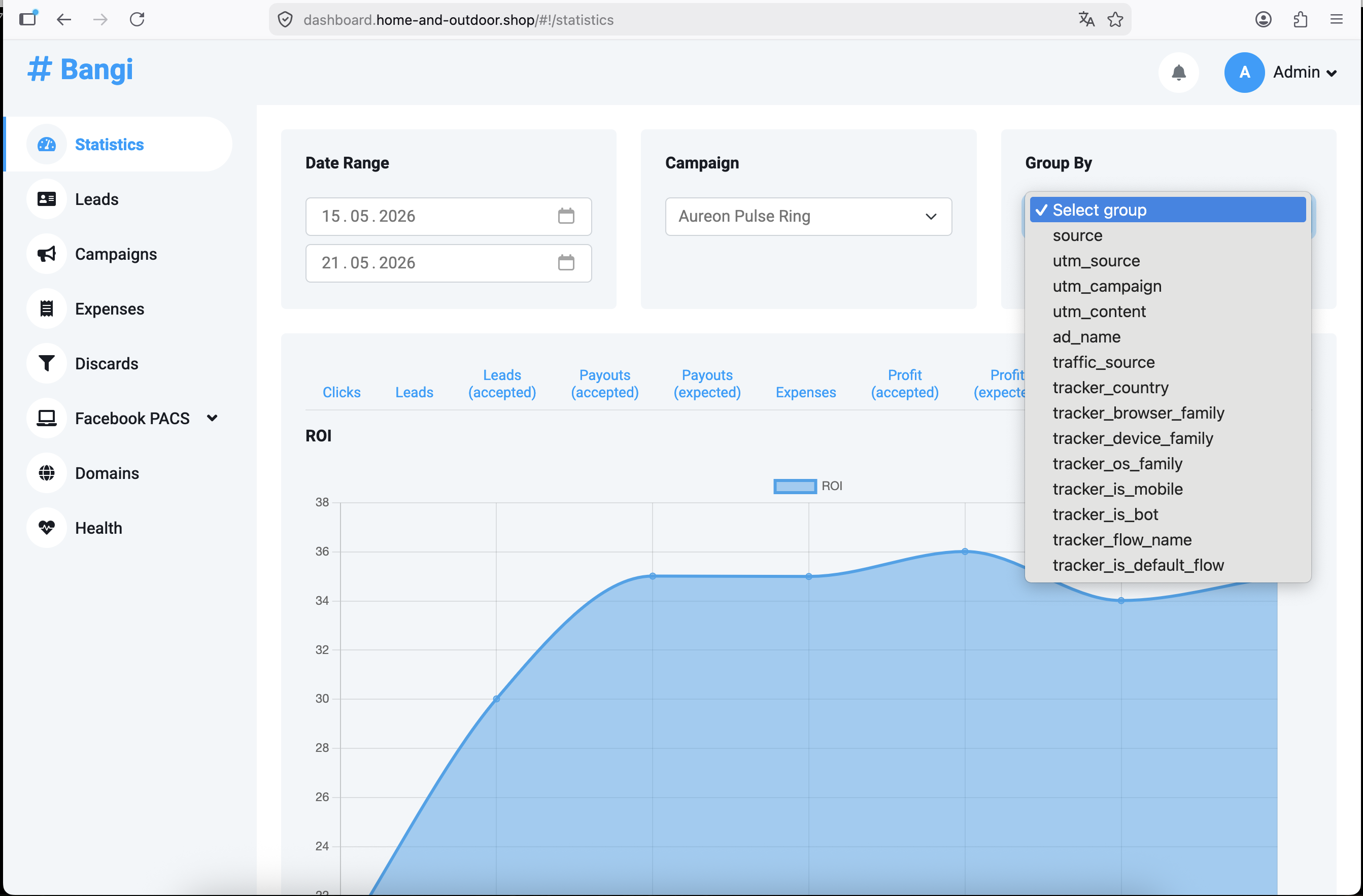
Task: Click the Expenses receipt icon
Action: click(x=46, y=308)
